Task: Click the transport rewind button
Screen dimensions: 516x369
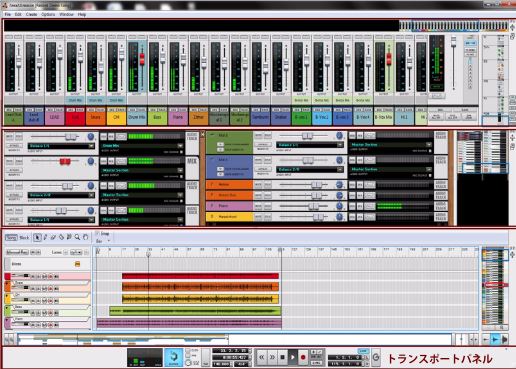Action: point(262,357)
